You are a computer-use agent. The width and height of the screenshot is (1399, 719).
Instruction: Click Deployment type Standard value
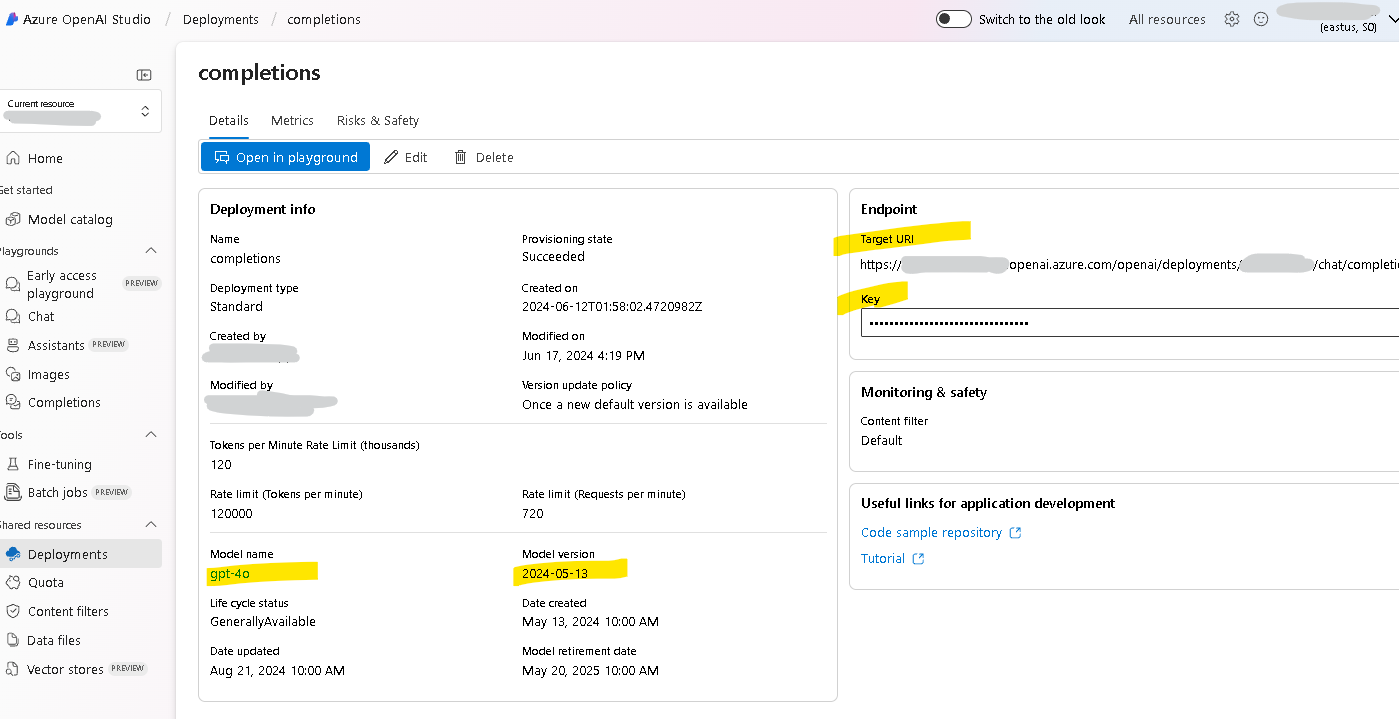click(236, 306)
